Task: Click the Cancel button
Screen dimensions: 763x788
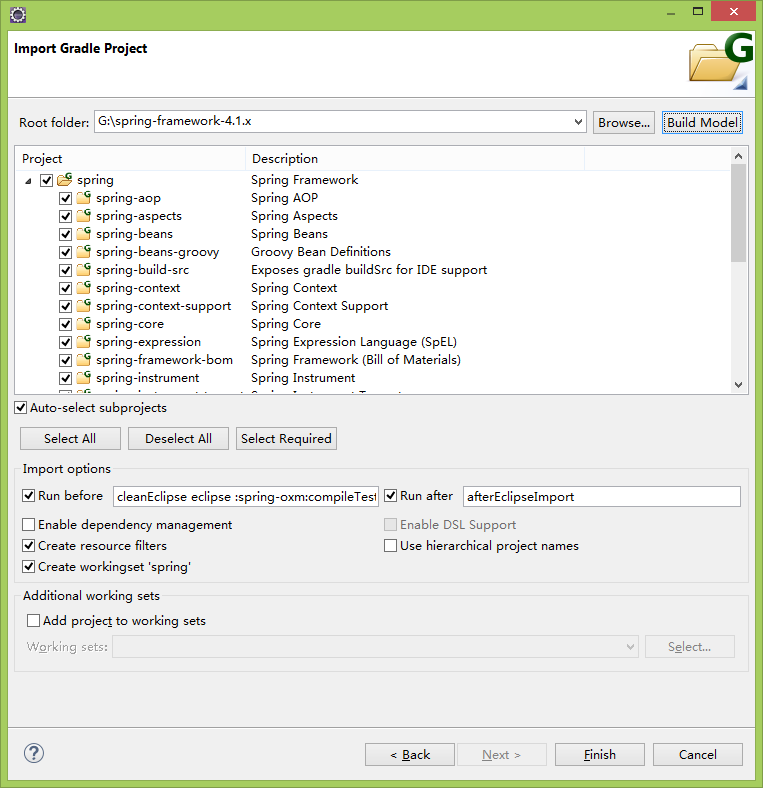Action: coord(698,755)
